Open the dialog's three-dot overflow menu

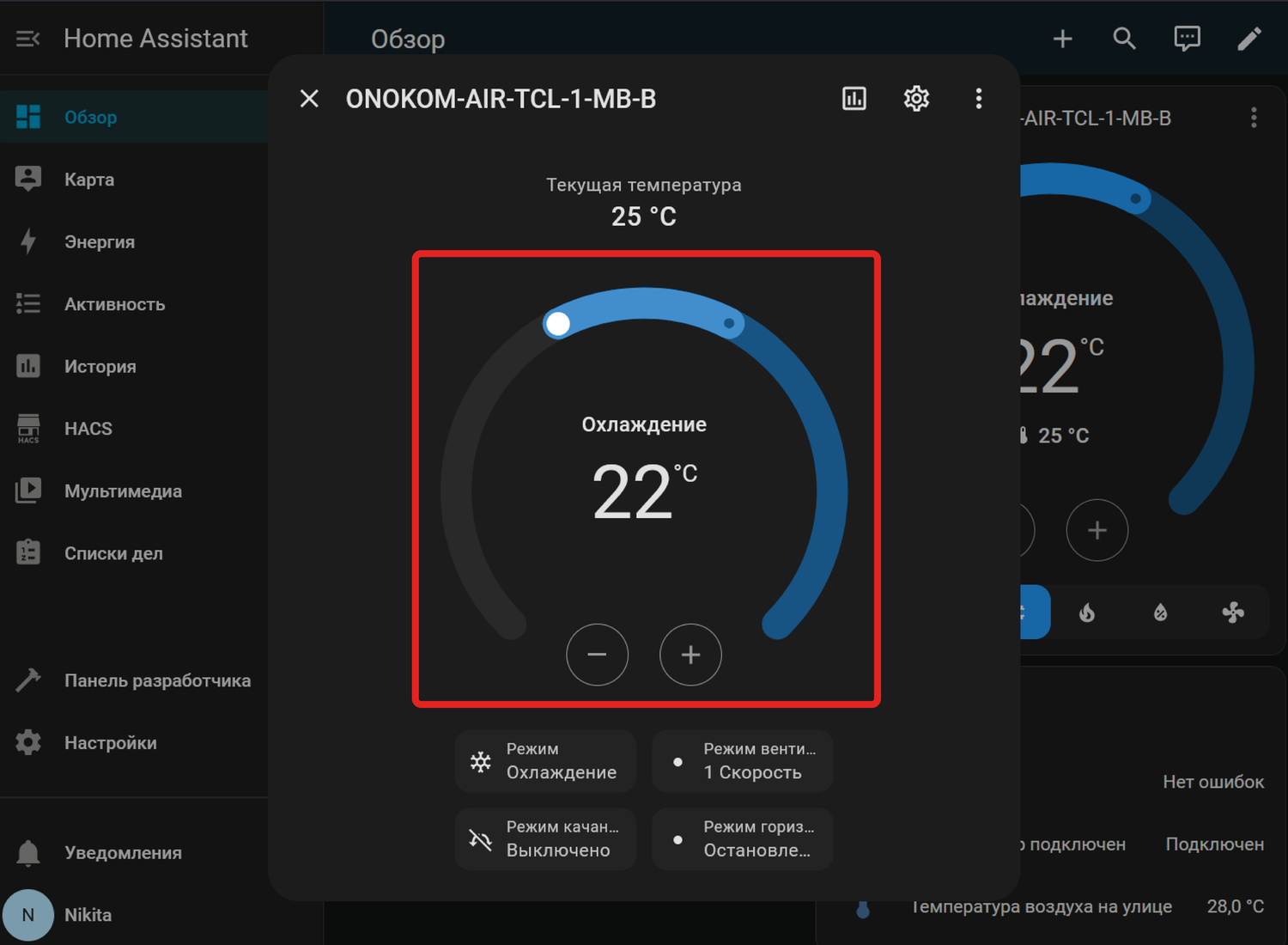(978, 99)
